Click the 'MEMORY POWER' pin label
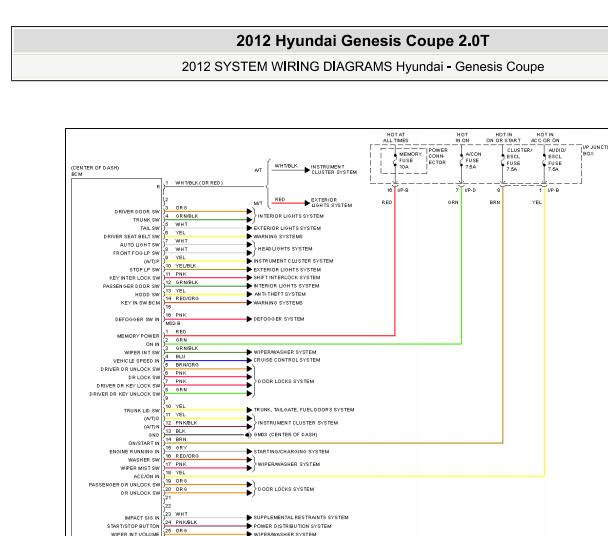The width and height of the screenshot is (608, 536). pos(138,336)
